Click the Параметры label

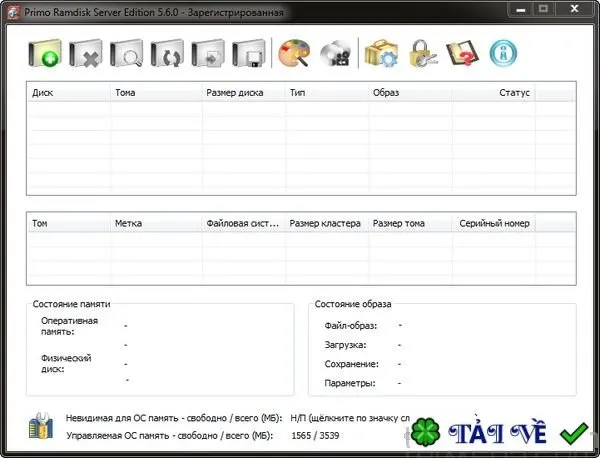coord(350,383)
